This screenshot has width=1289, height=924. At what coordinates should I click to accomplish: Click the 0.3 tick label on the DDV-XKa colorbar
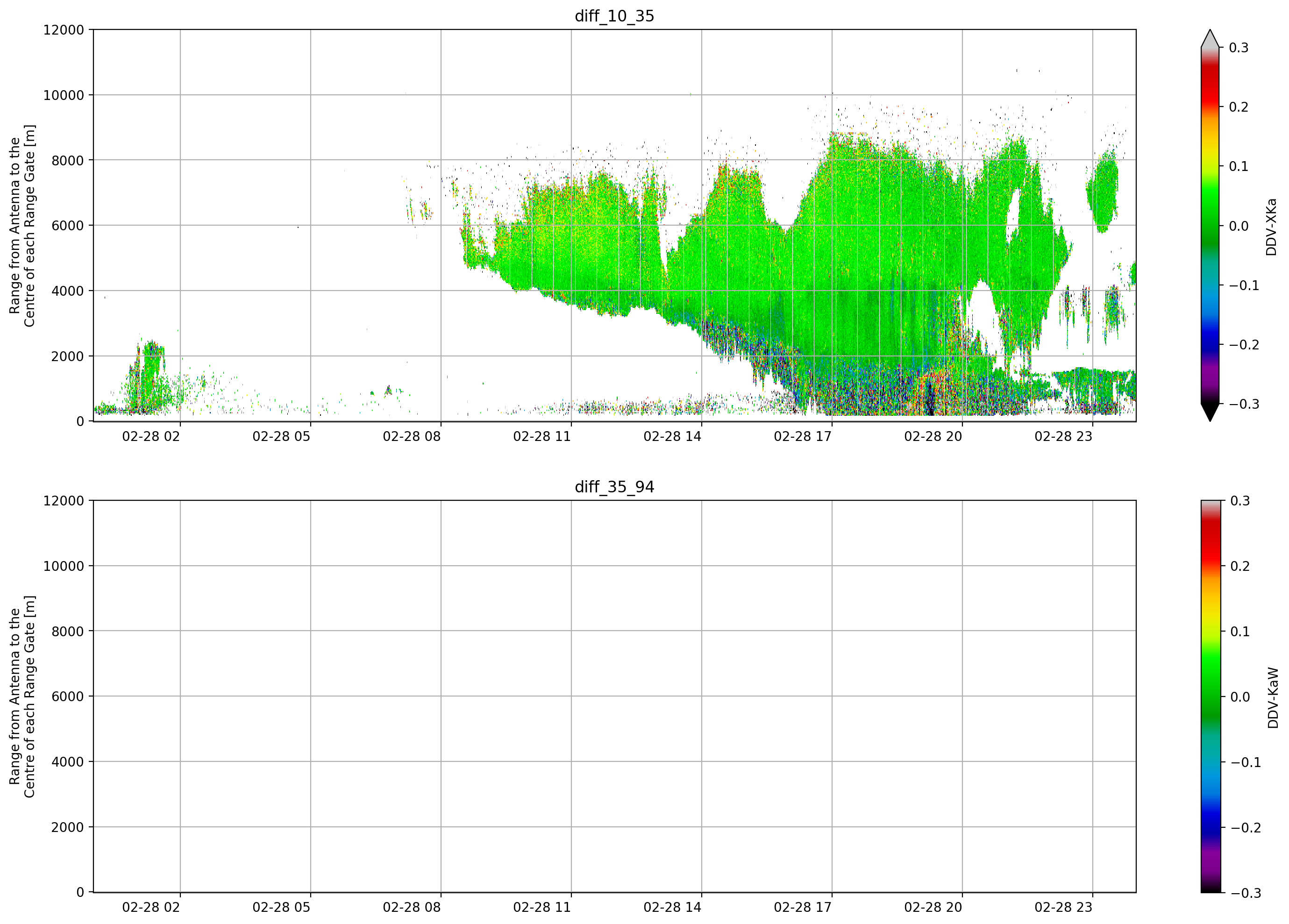point(1239,48)
